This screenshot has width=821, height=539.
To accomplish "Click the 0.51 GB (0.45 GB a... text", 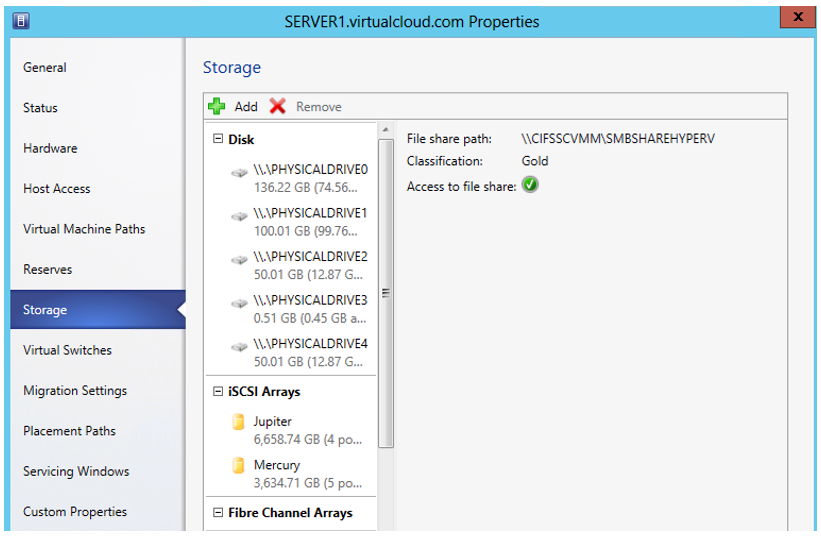I will [x=310, y=318].
